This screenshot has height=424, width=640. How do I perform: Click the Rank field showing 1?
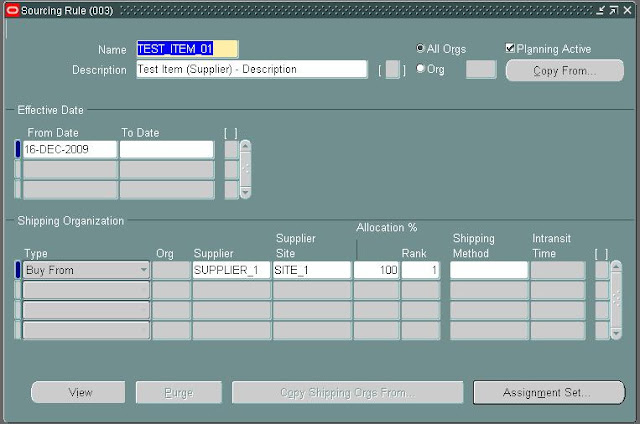click(420, 270)
